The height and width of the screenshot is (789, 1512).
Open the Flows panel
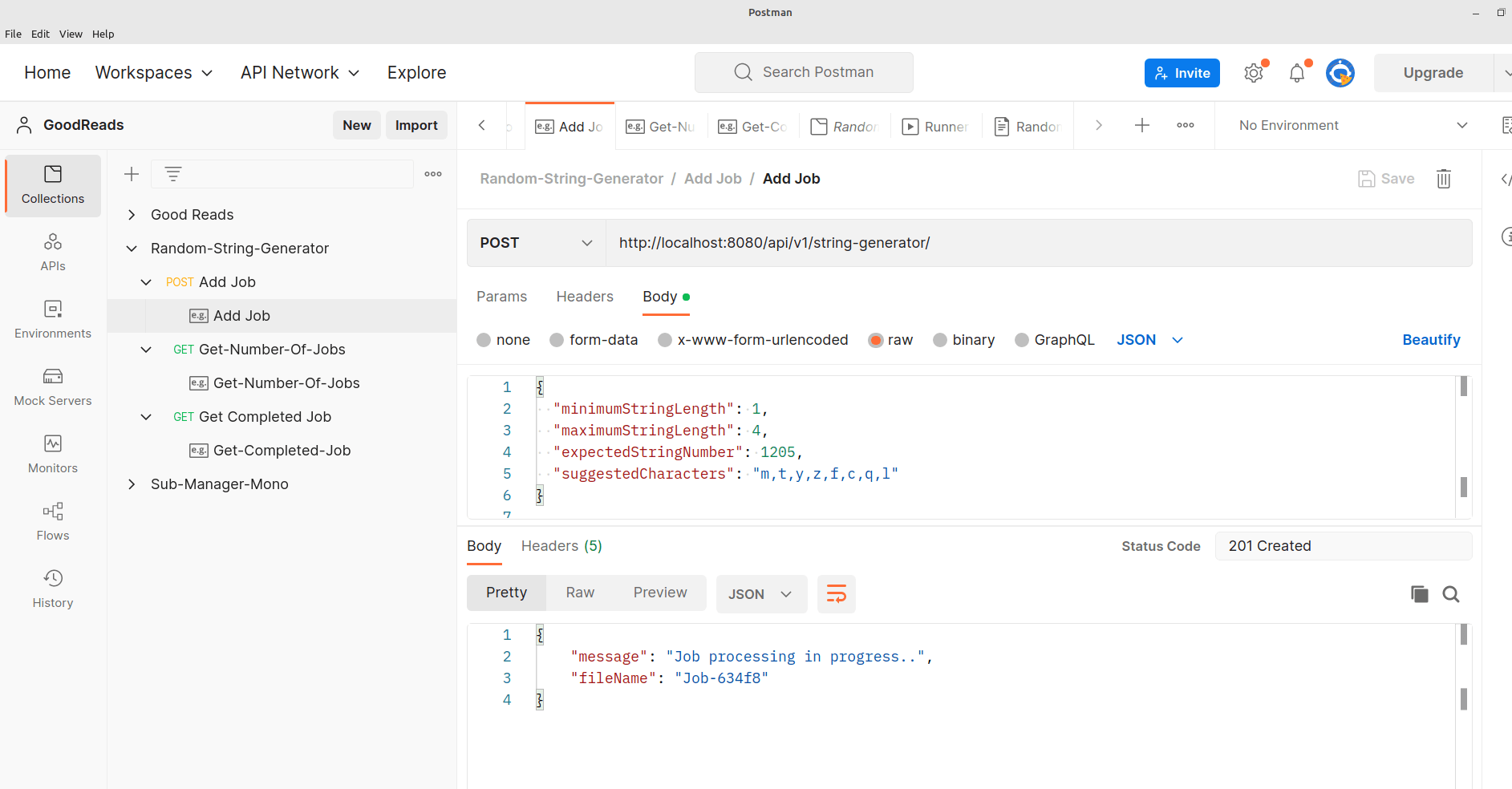click(52, 521)
